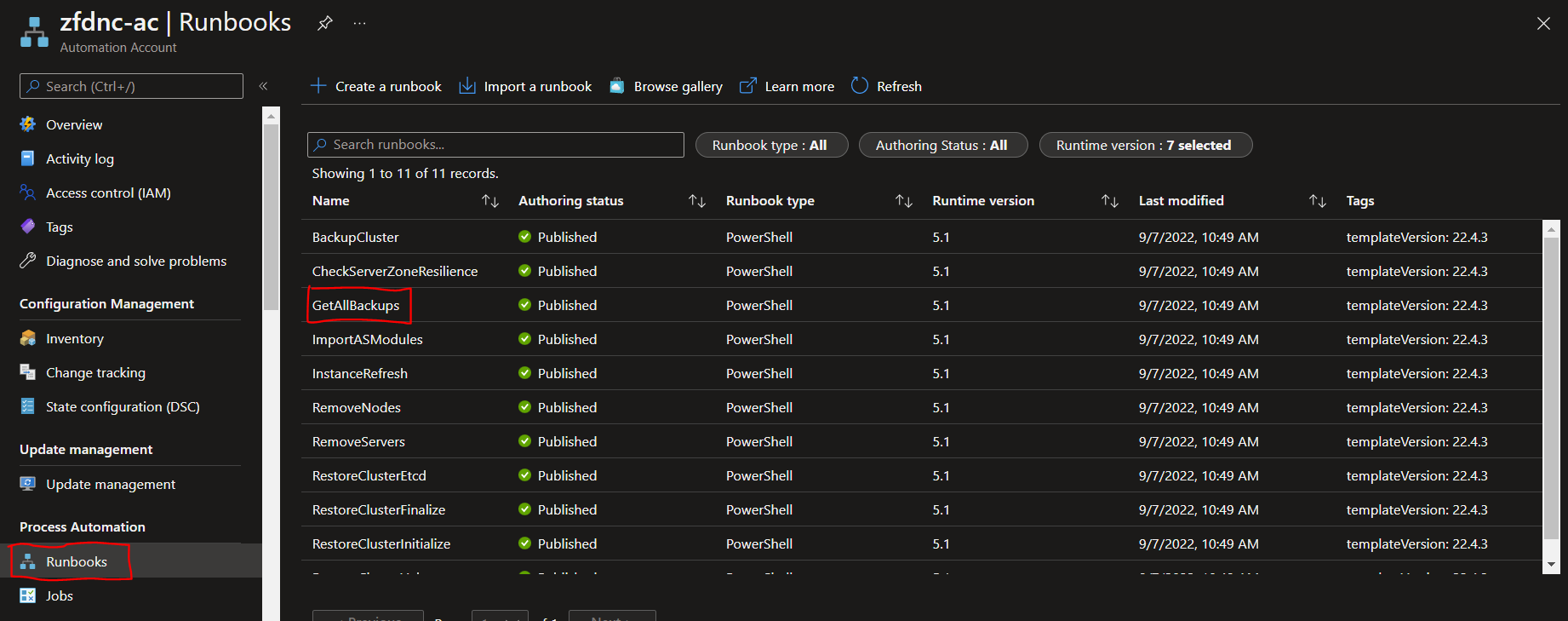Click the Overview sidebar icon

click(x=28, y=124)
